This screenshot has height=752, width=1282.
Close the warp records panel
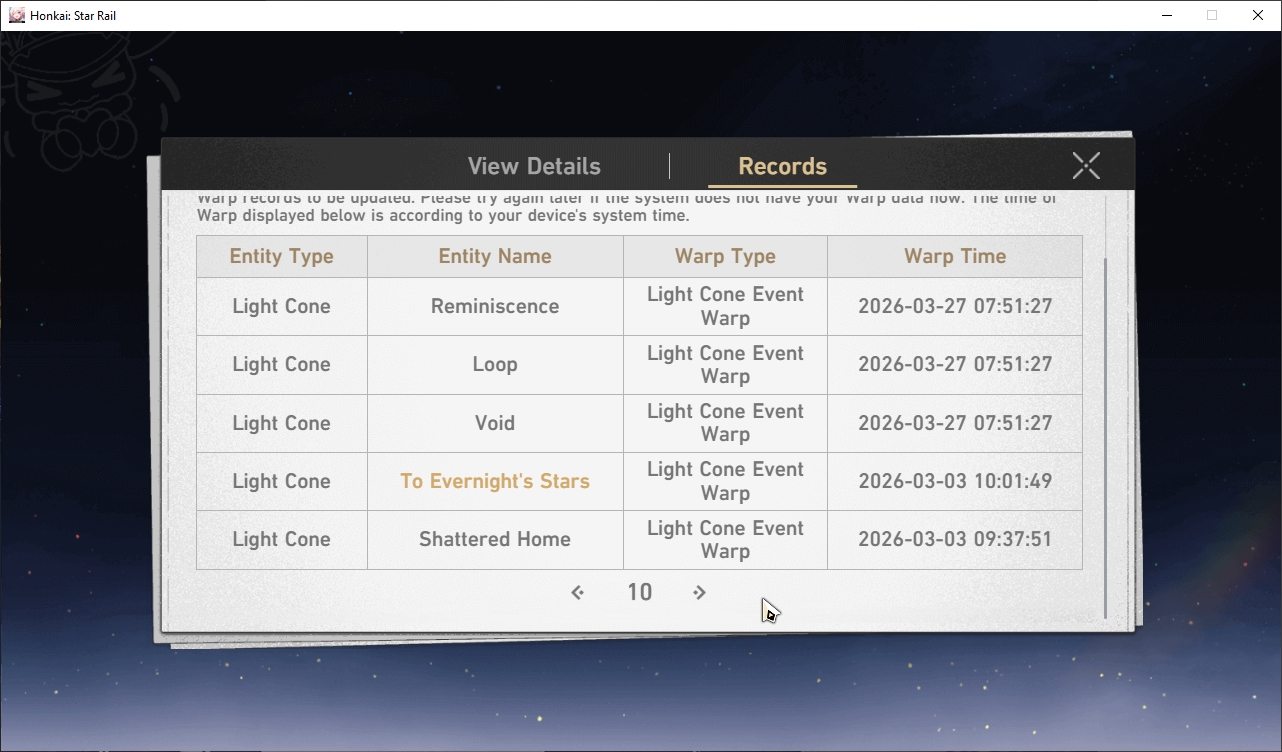(x=1086, y=166)
